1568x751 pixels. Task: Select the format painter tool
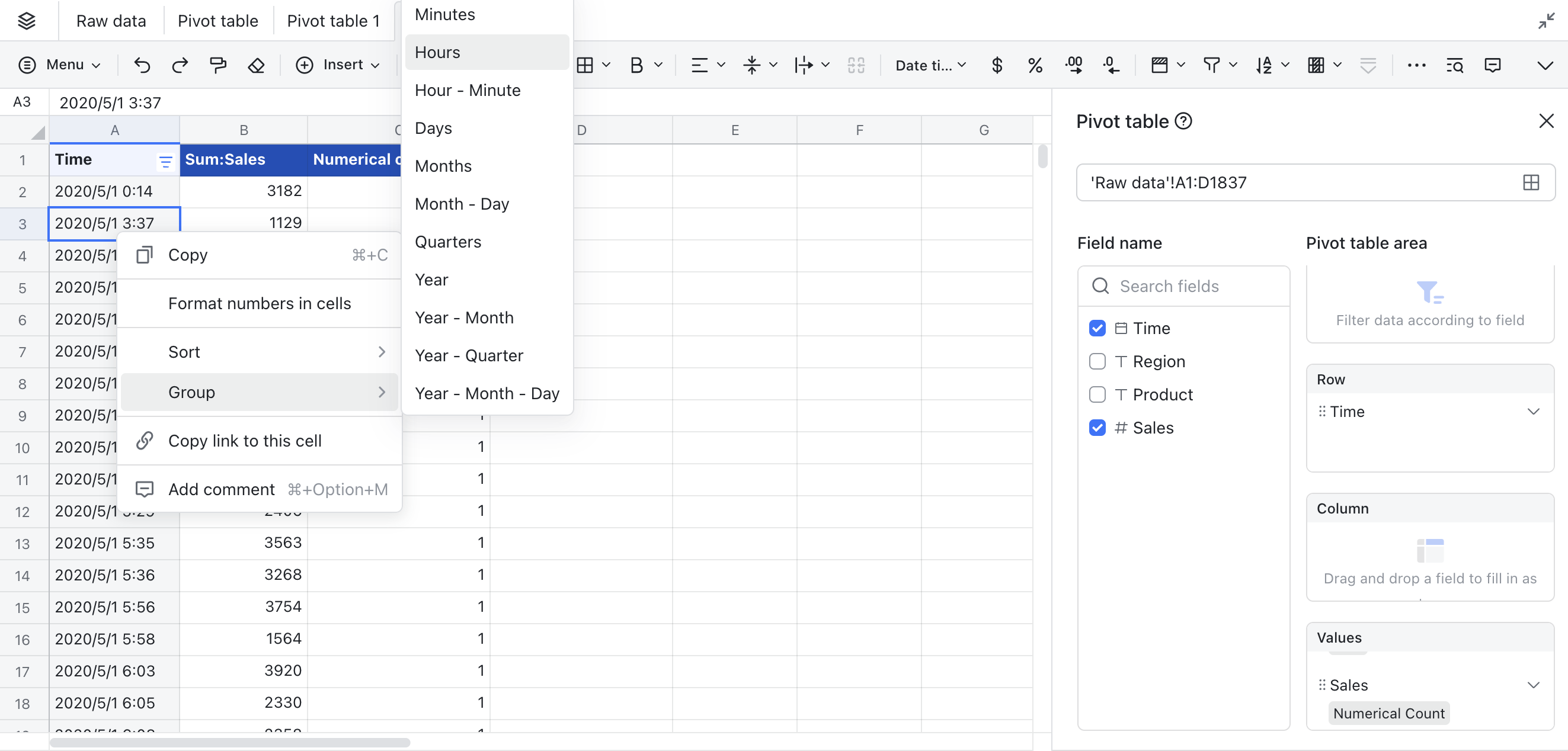[x=217, y=65]
